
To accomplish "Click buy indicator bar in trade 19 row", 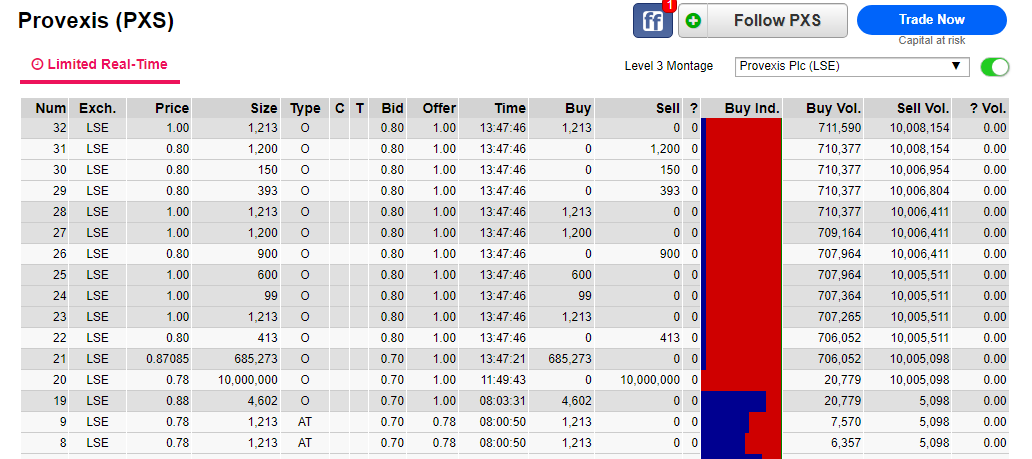I will click(741, 402).
